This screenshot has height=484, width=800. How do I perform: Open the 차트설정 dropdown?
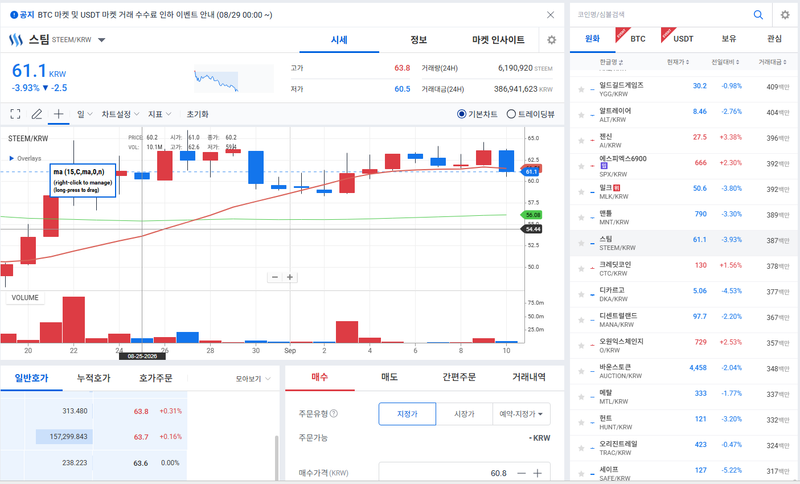pos(120,114)
